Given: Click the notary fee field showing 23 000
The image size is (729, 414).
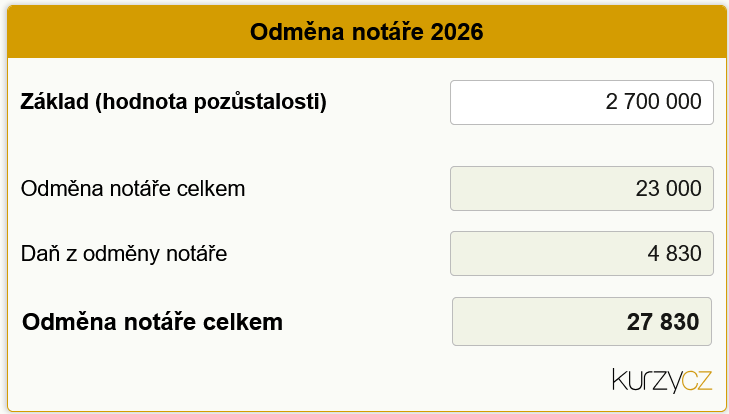Looking at the screenshot, I should tap(582, 188).
